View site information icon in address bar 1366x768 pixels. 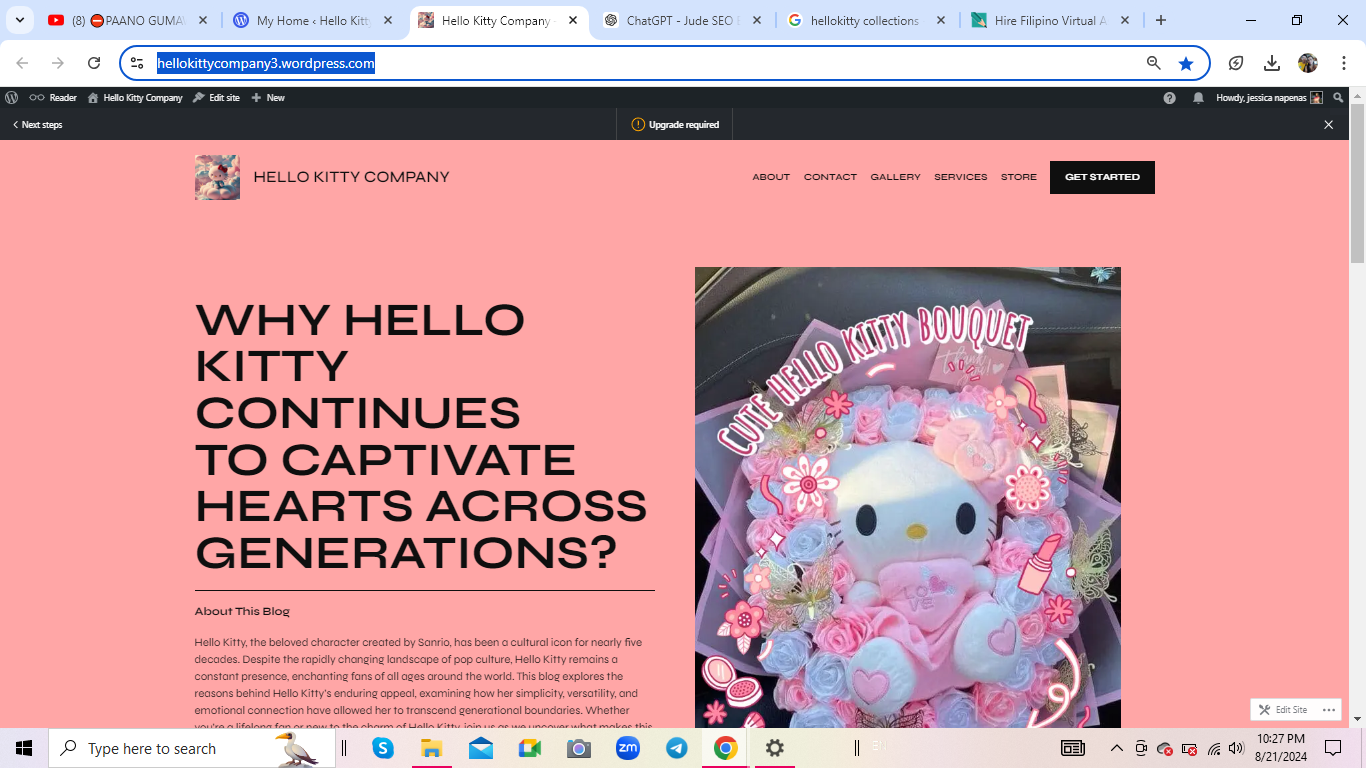[138, 63]
